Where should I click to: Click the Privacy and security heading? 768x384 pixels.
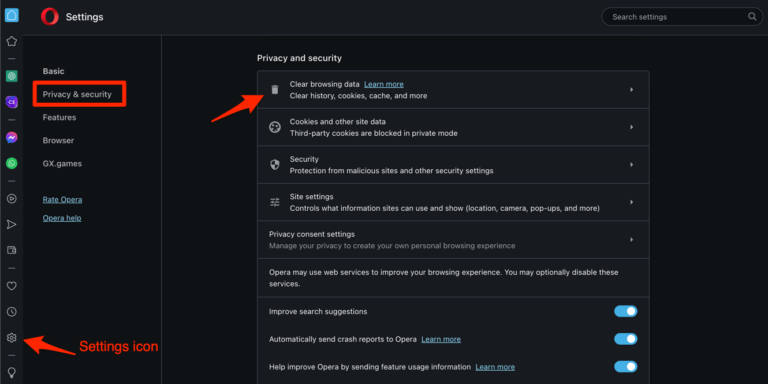pos(299,58)
